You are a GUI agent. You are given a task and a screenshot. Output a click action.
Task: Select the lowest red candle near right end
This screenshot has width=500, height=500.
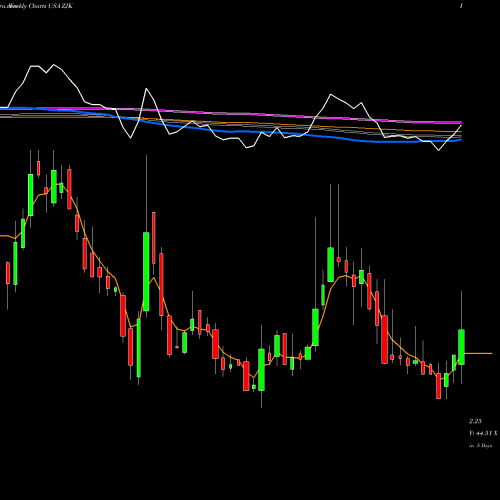pos(438,386)
